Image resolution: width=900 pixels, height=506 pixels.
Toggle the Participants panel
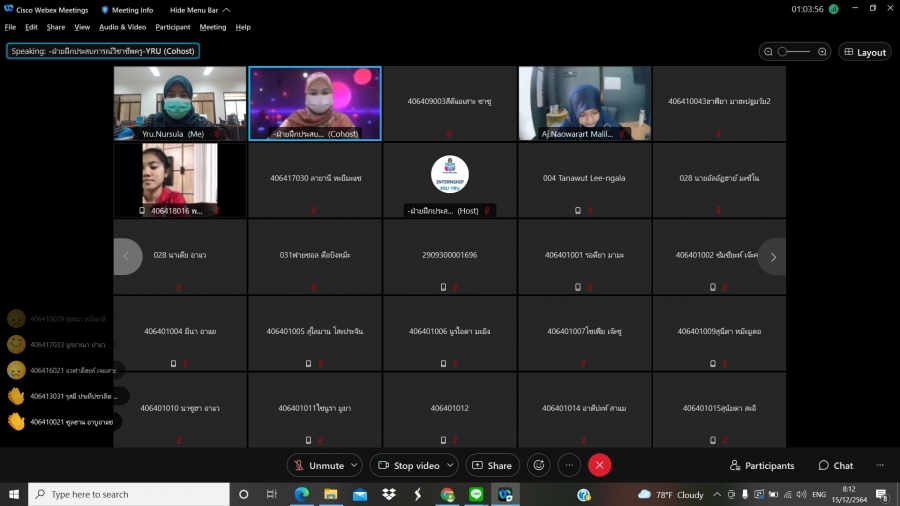[x=762, y=465]
